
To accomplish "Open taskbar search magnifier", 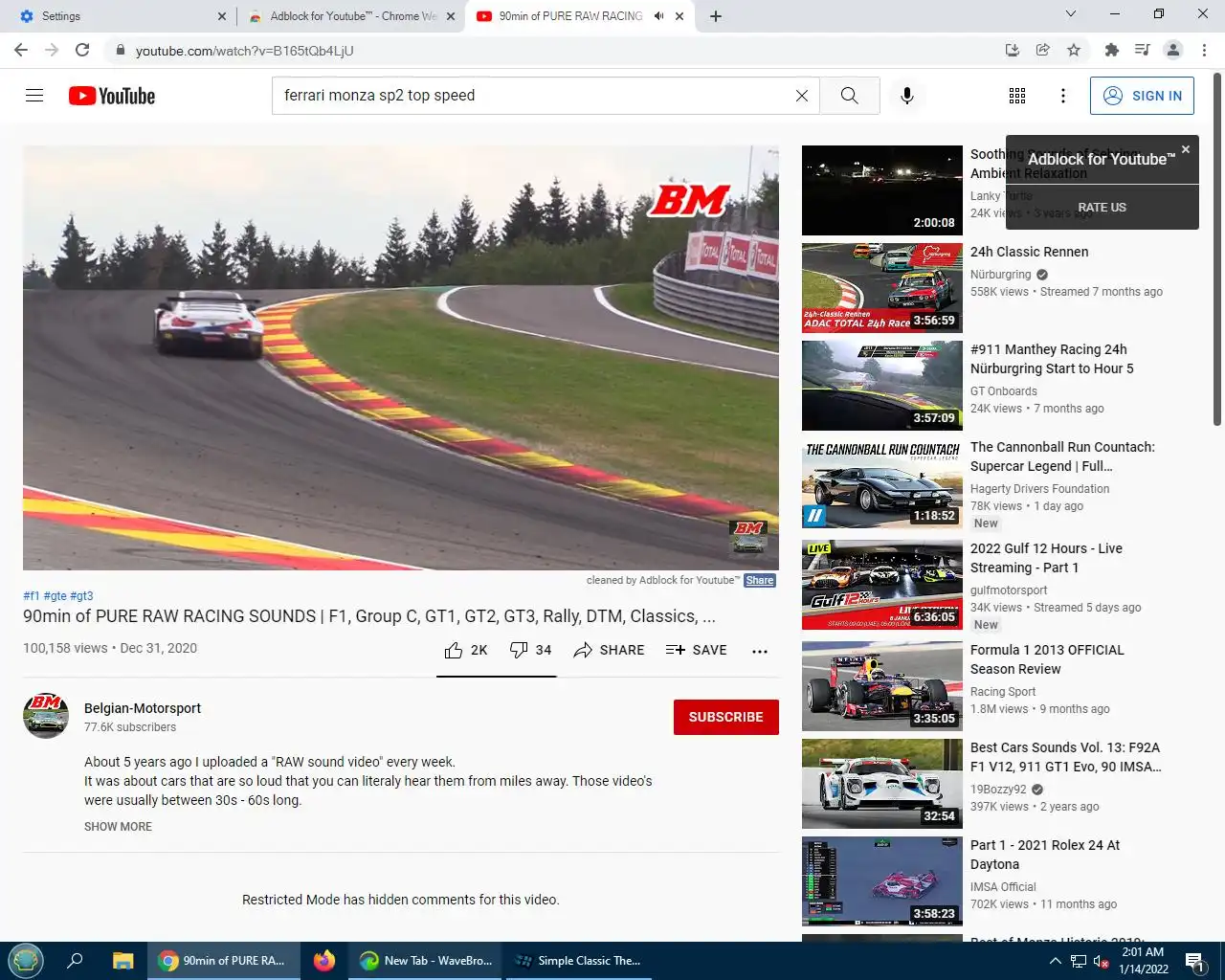I will 75,961.
